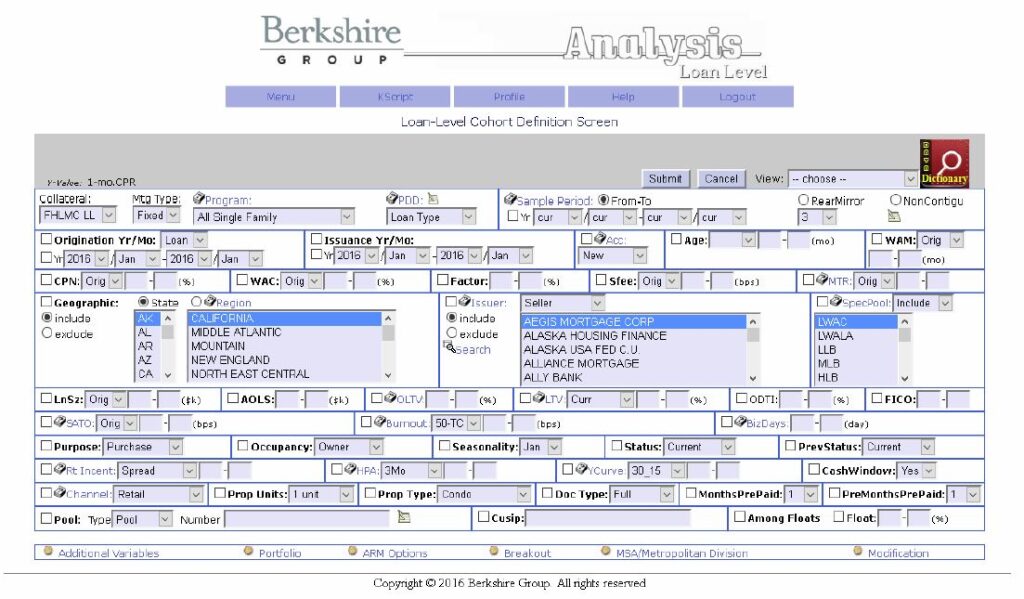Open the Profile navigation tab

[x=509, y=97]
